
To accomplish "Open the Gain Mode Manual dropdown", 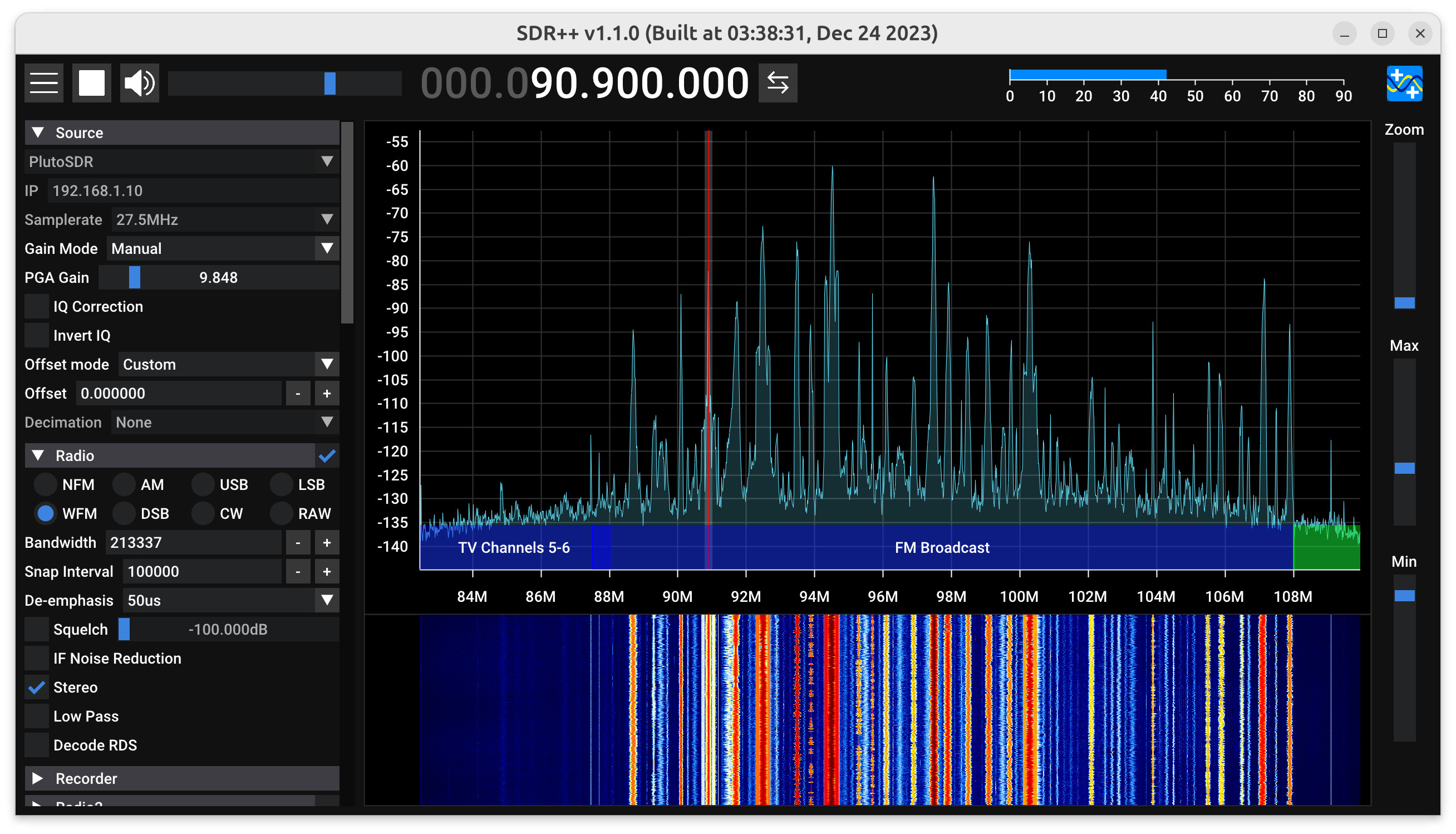I will 223,249.
